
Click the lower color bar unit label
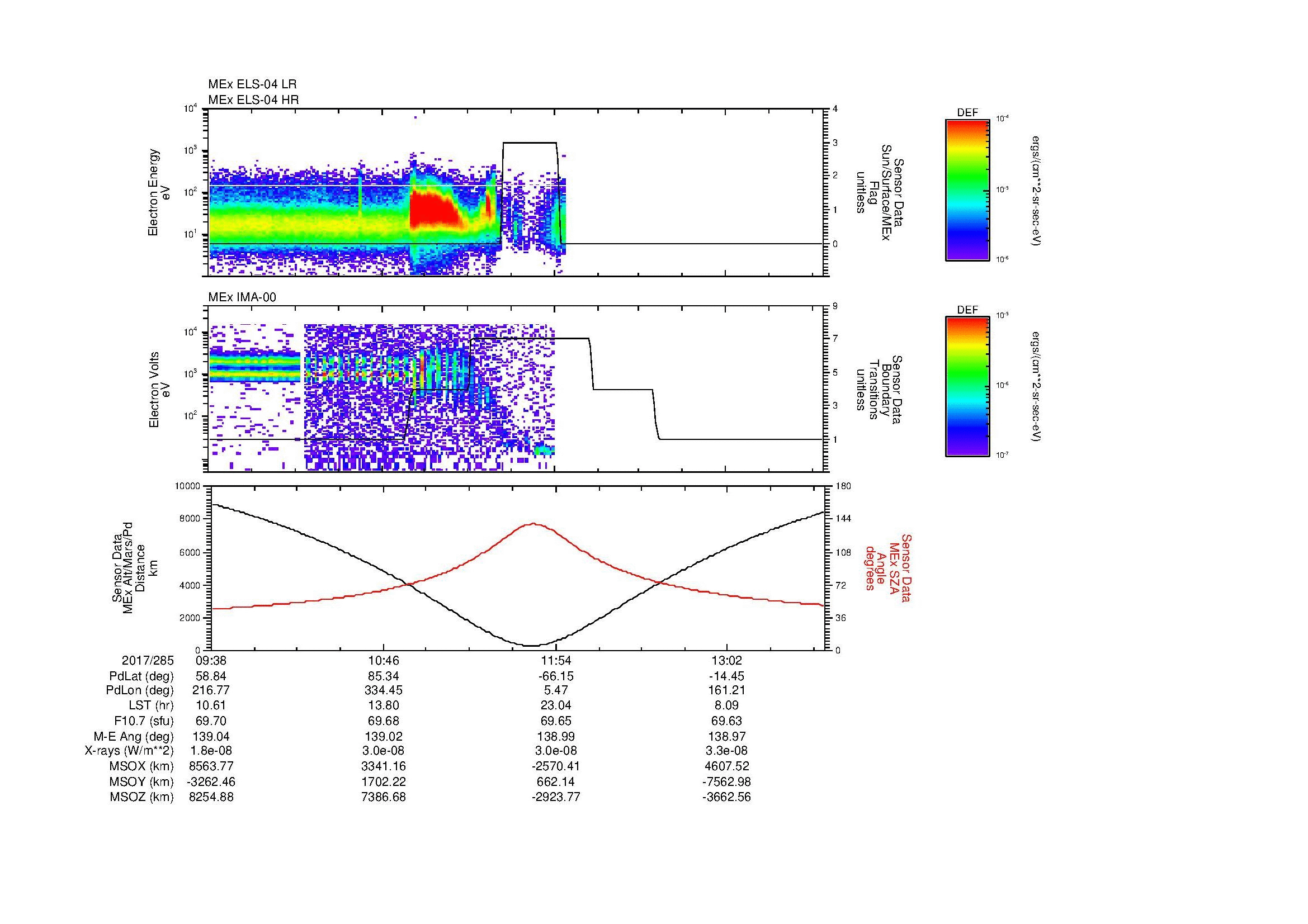pyautogui.click(x=1036, y=387)
